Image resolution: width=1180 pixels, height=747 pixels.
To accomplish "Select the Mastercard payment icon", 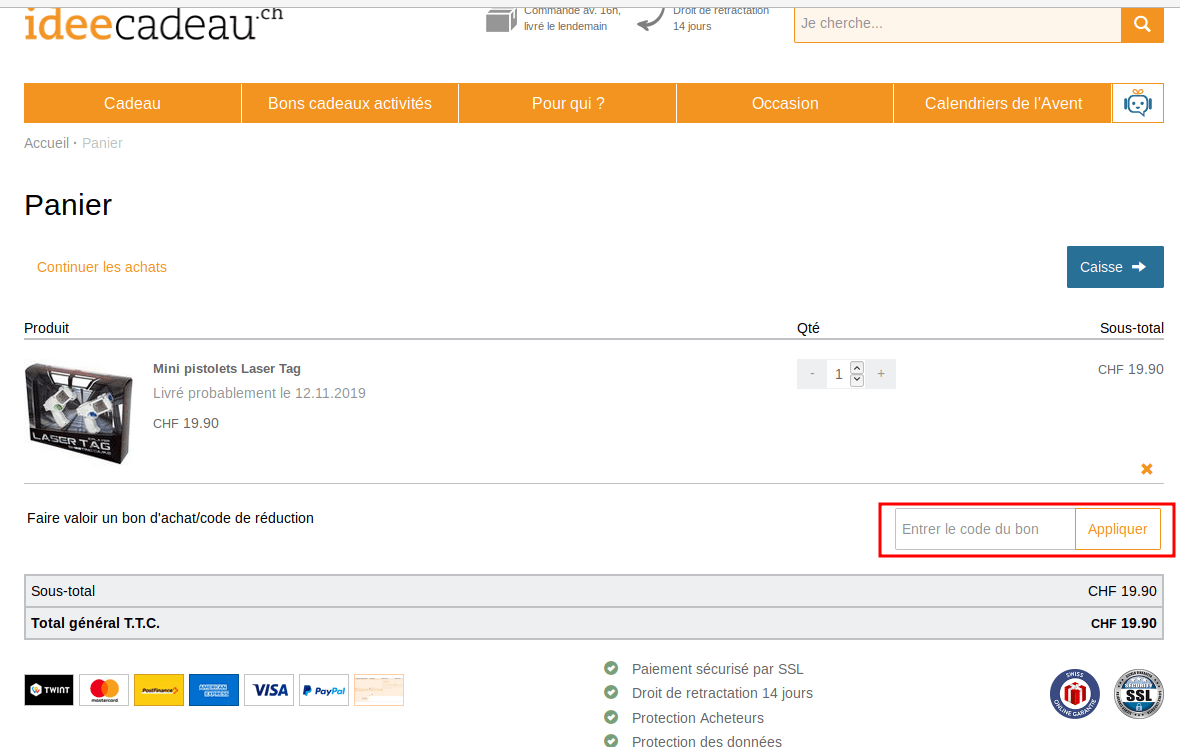I will click(x=103, y=690).
